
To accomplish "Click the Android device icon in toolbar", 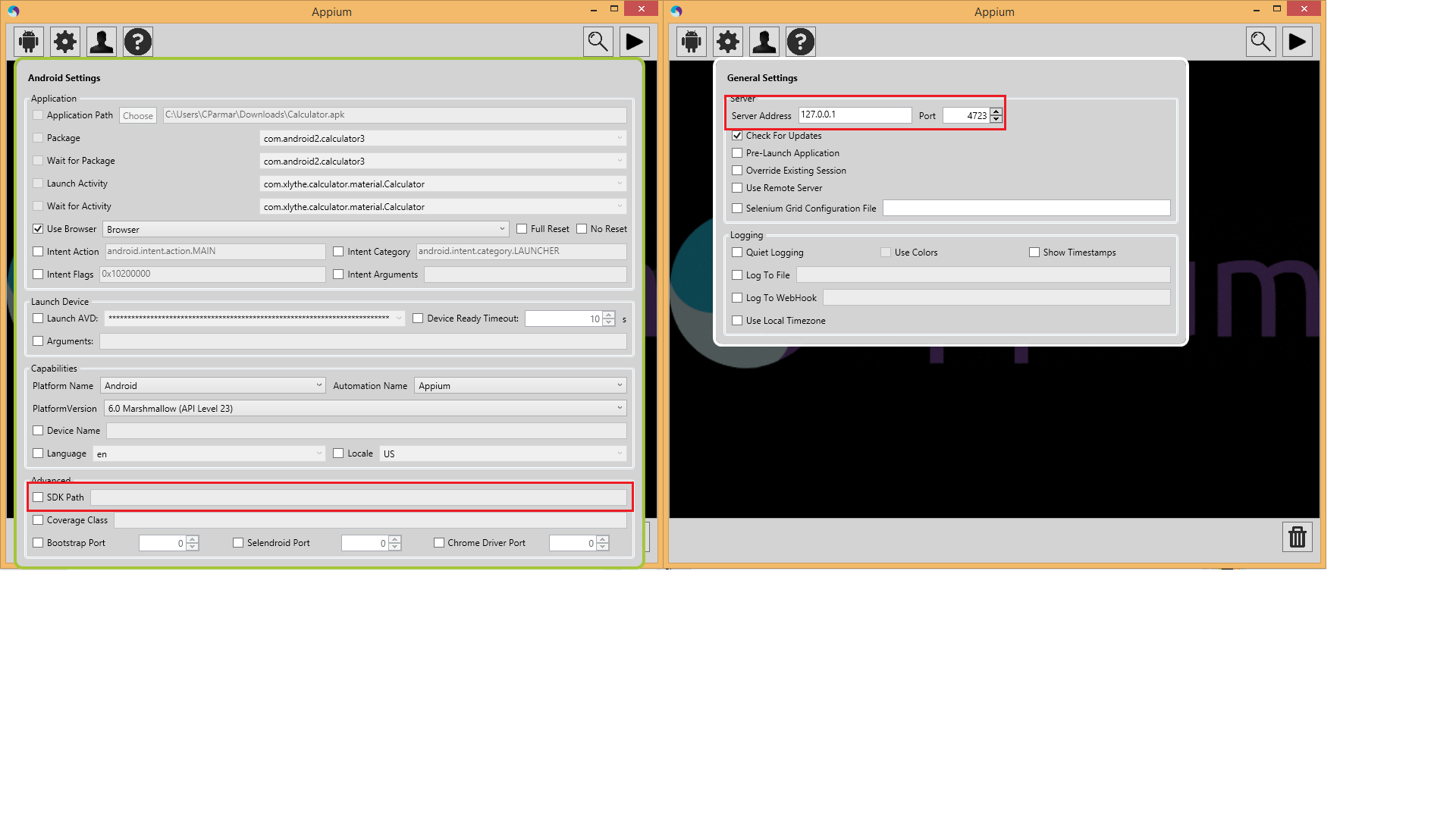I will pyautogui.click(x=28, y=41).
